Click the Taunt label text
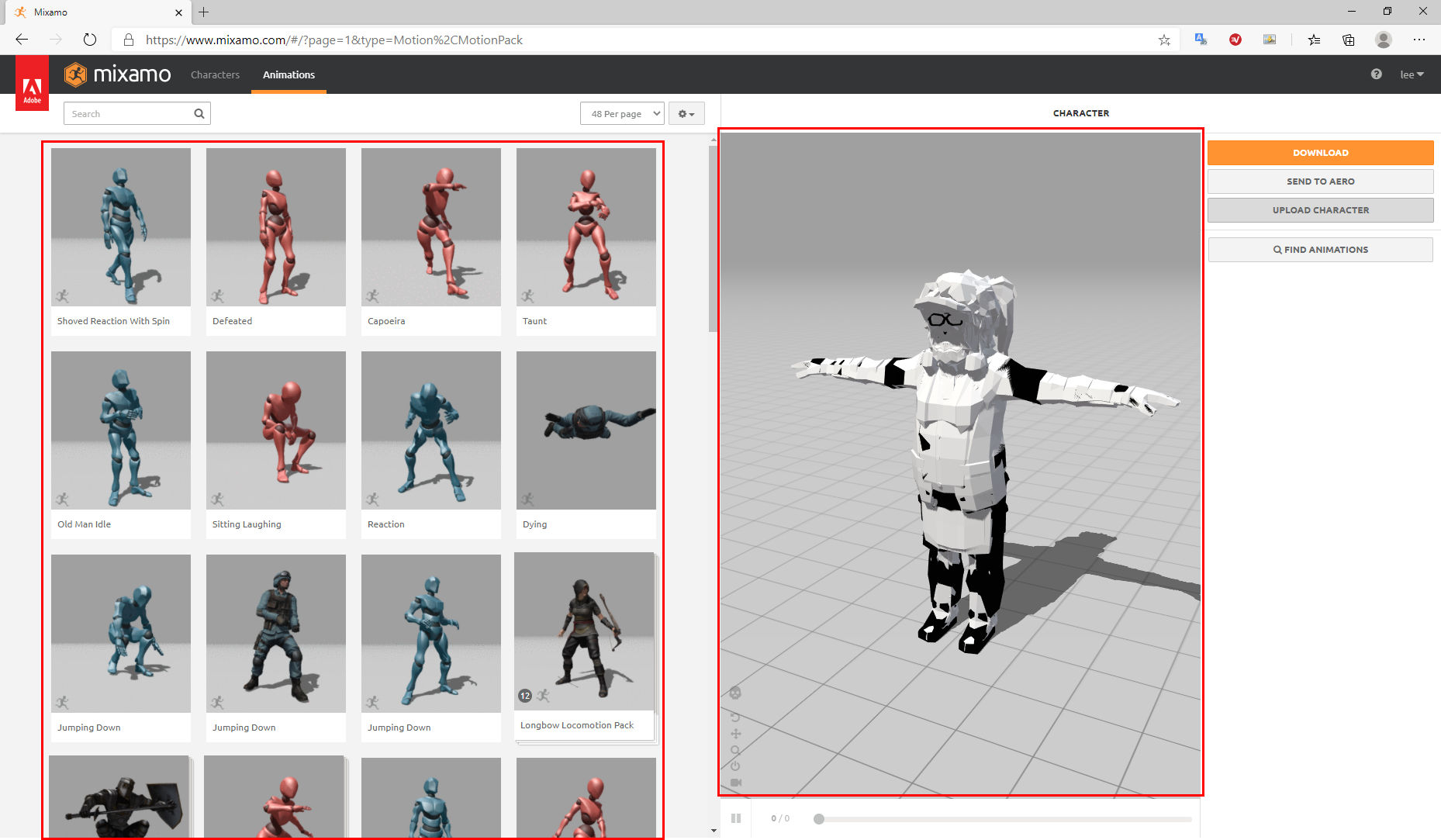The width and height of the screenshot is (1441, 840). [x=534, y=321]
